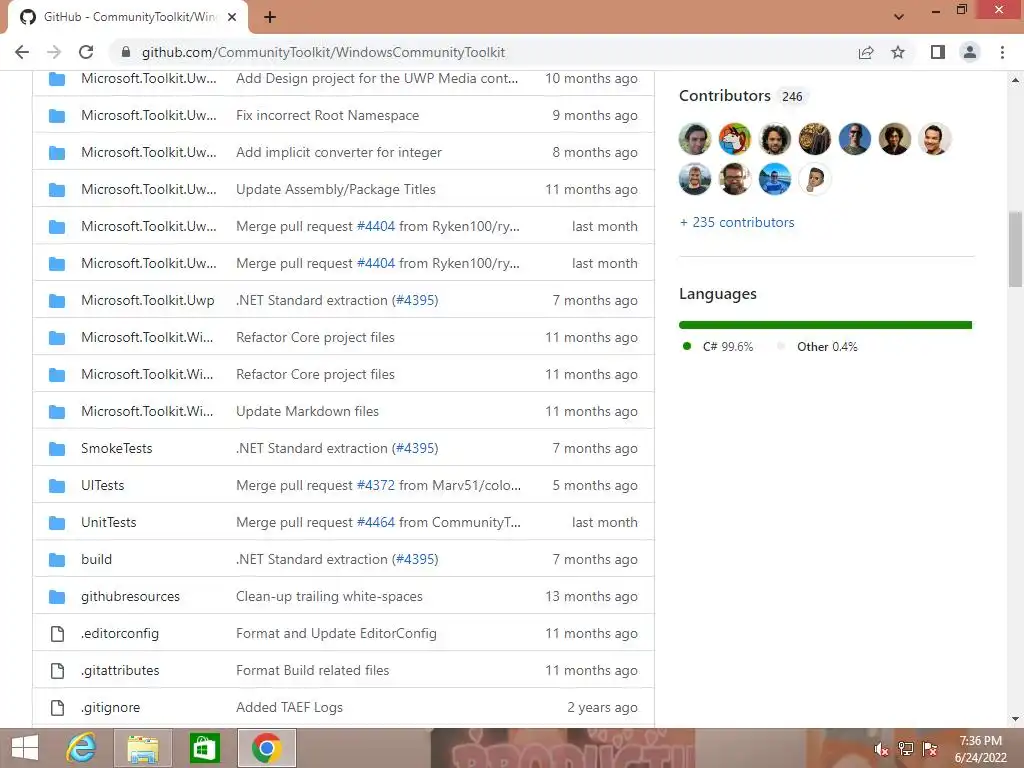This screenshot has height=768, width=1024.
Task: Click file icon beside .editorconfig
Action: point(57,633)
